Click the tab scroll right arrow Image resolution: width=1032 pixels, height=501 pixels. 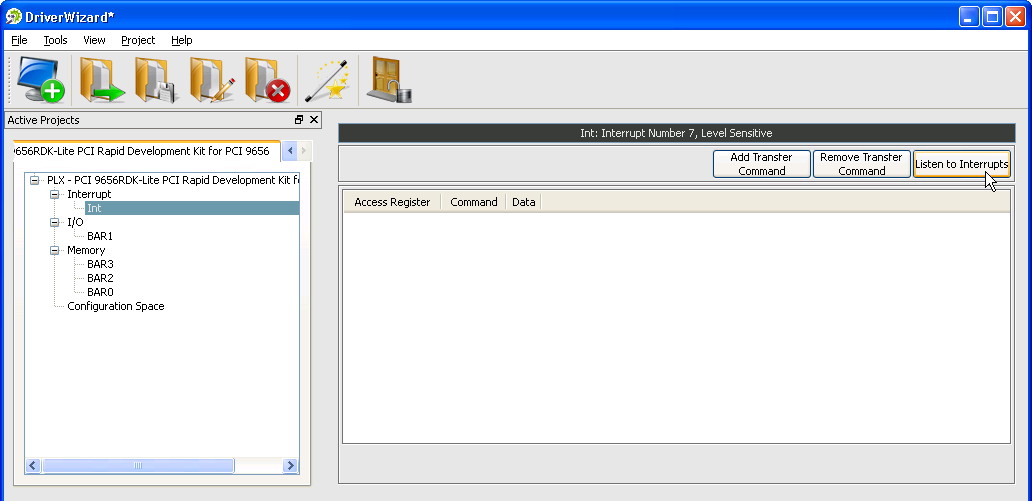(x=303, y=151)
